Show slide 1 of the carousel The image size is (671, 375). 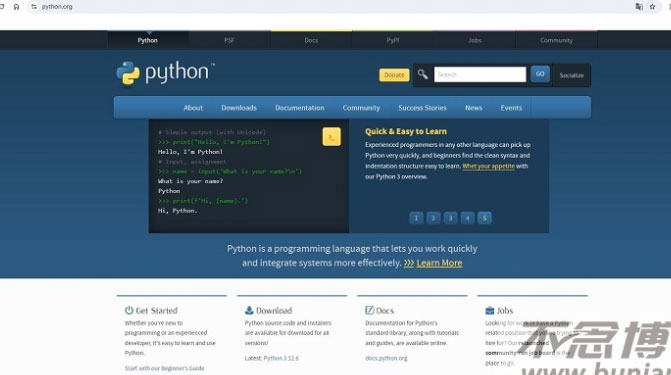click(416, 218)
